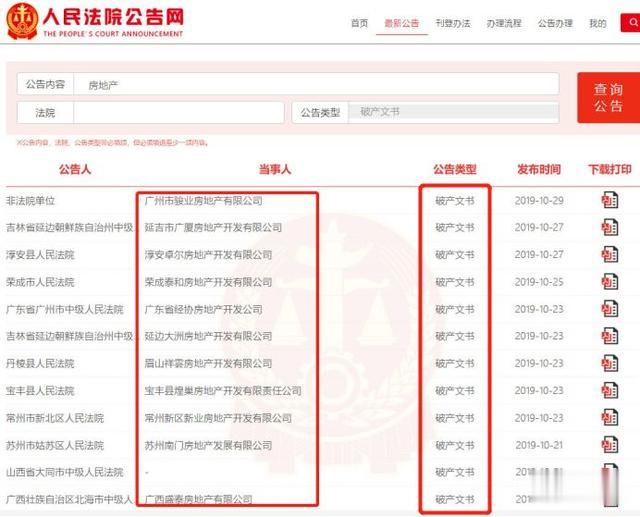Click the People's Court Announcement logo
This screenshot has width=640, height=517.
point(95,21)
